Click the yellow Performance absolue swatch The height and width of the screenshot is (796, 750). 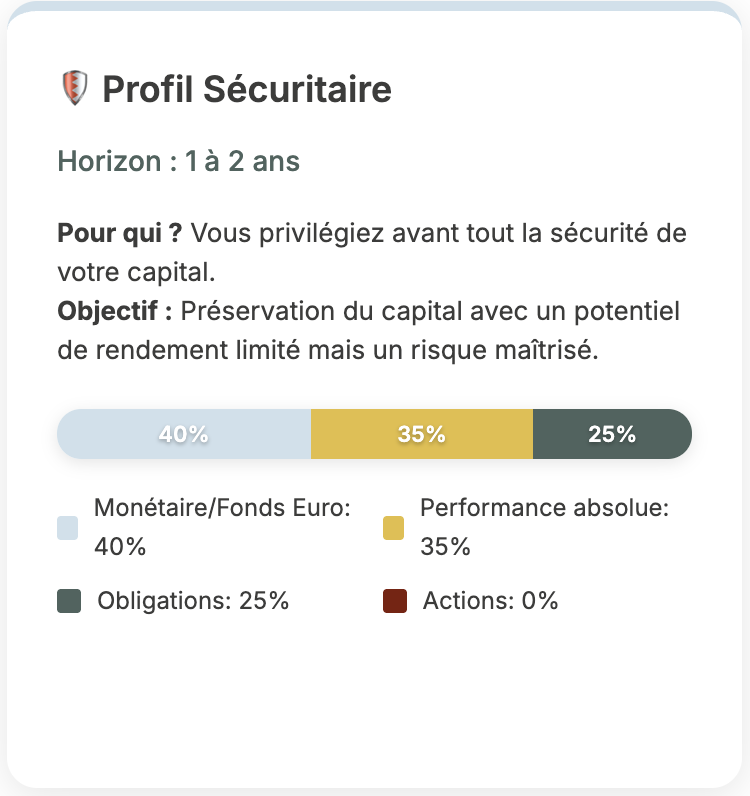pos(394,528)
